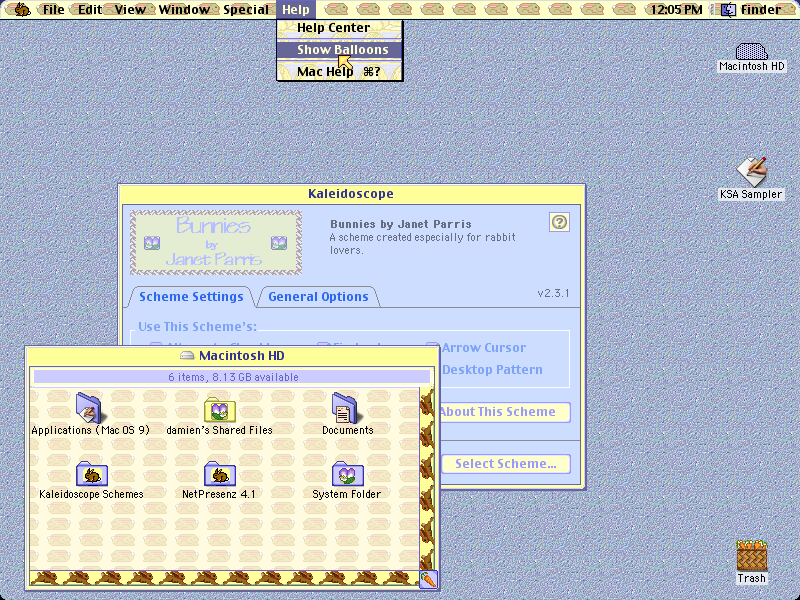Click the About This Scheme button
This screenshot has width=800, height=600.
(503, 412)
